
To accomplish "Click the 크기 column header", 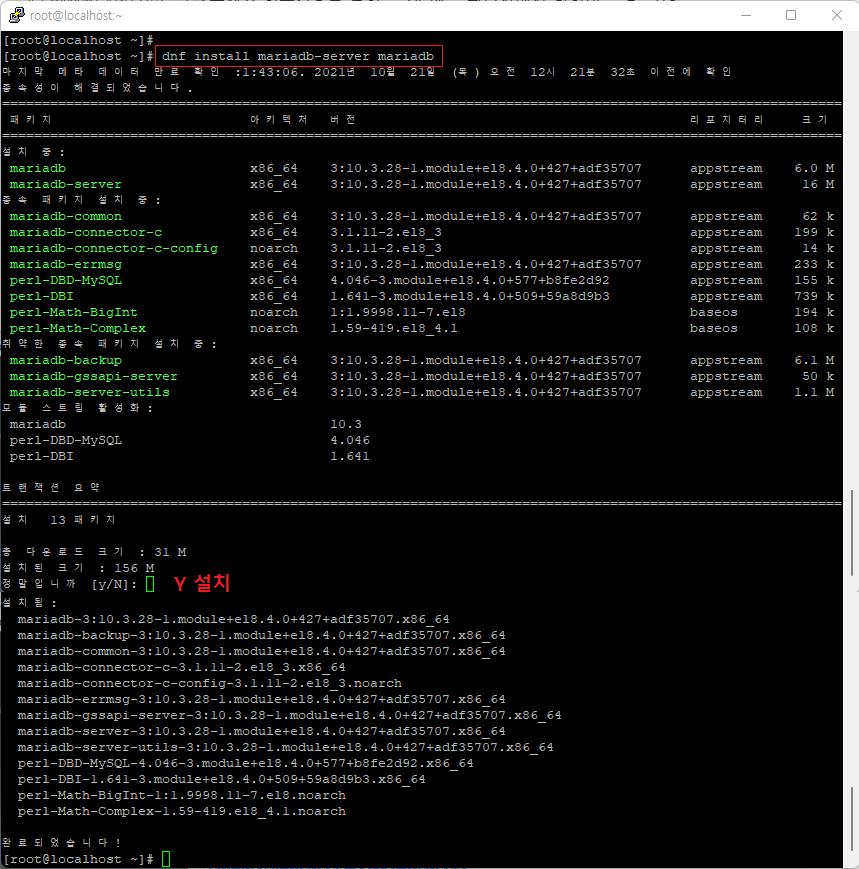I will pos(814,120).
